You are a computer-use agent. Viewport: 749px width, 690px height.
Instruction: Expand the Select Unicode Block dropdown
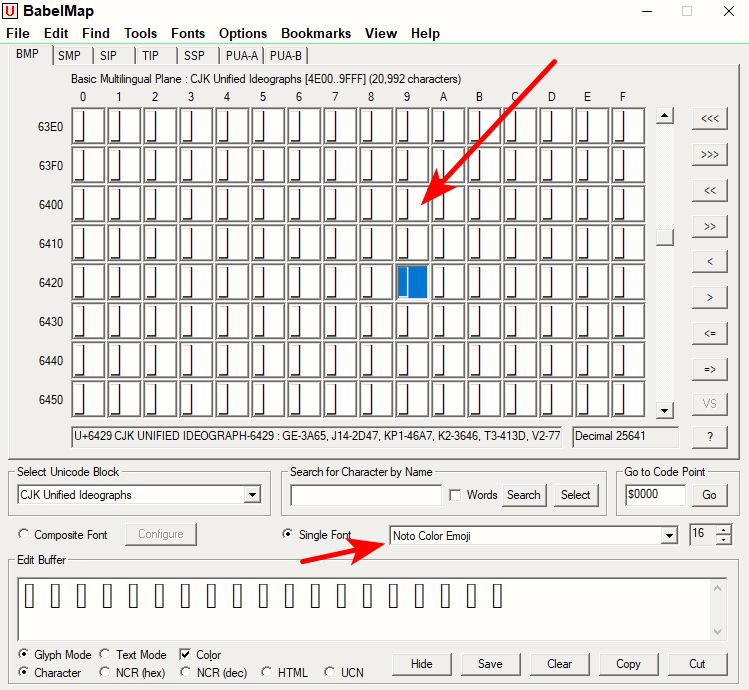tap(252, 495)
